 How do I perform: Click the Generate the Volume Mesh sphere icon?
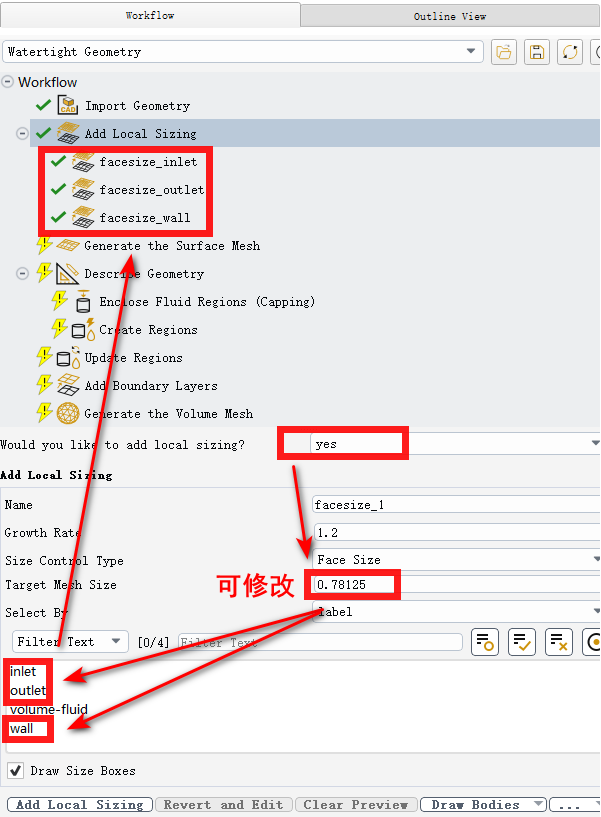[x=68, y=414]
